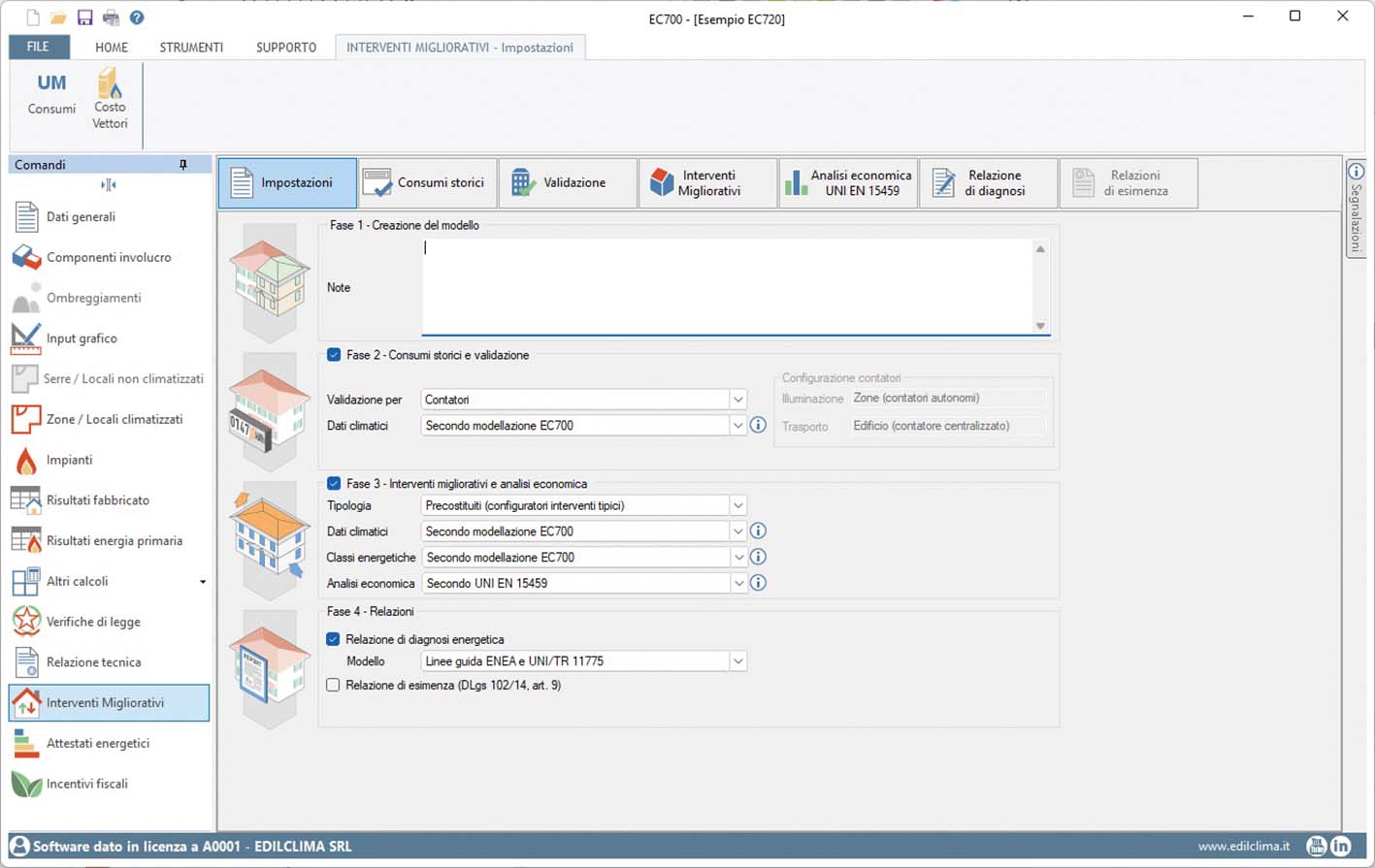Image resolution: width=1375 pixels, height=868 pixels.
Task: Click the New file icon in title bar
Action: coord(34,17)
